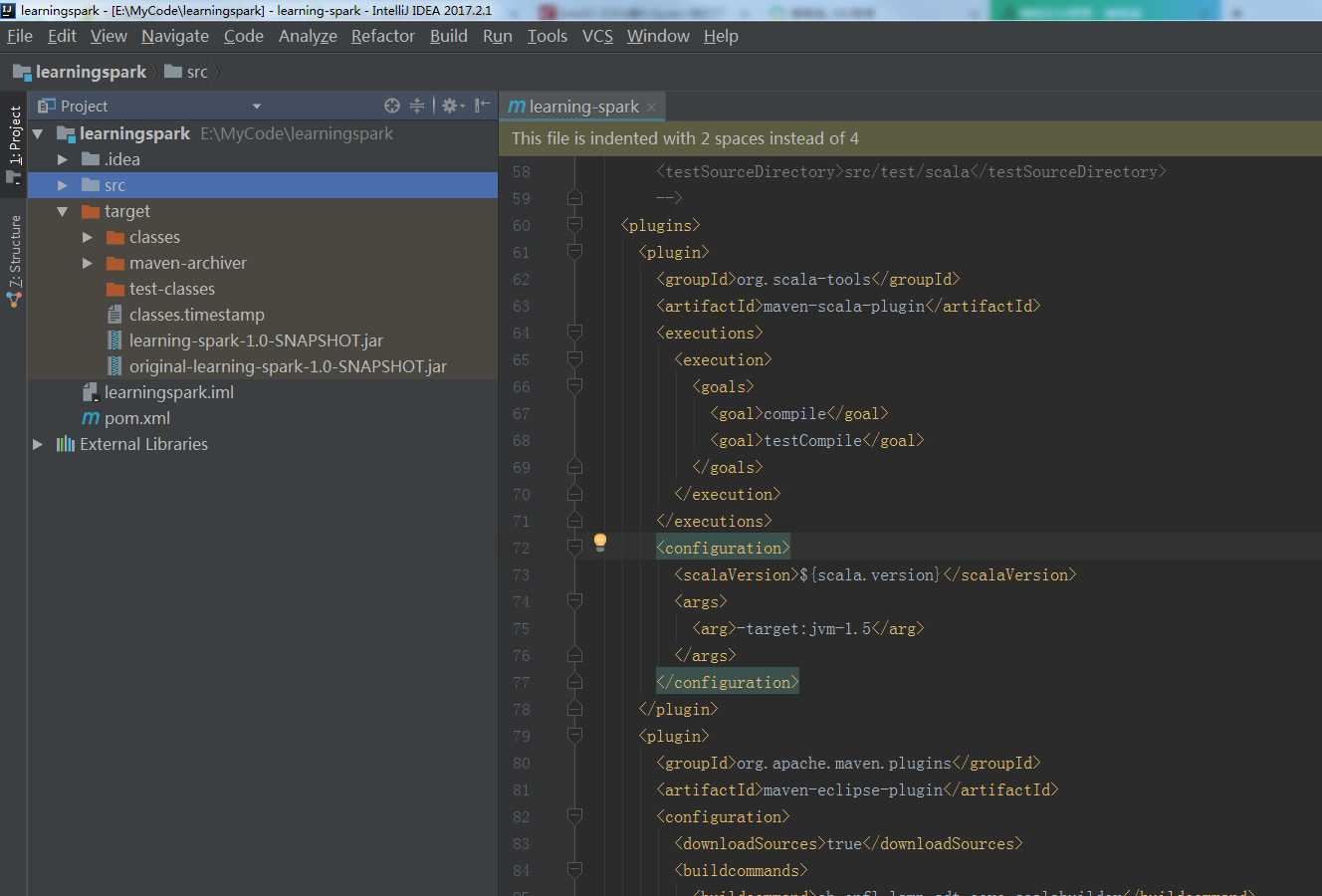Fold the plugin tag at line 79

(x=574, y=735)
